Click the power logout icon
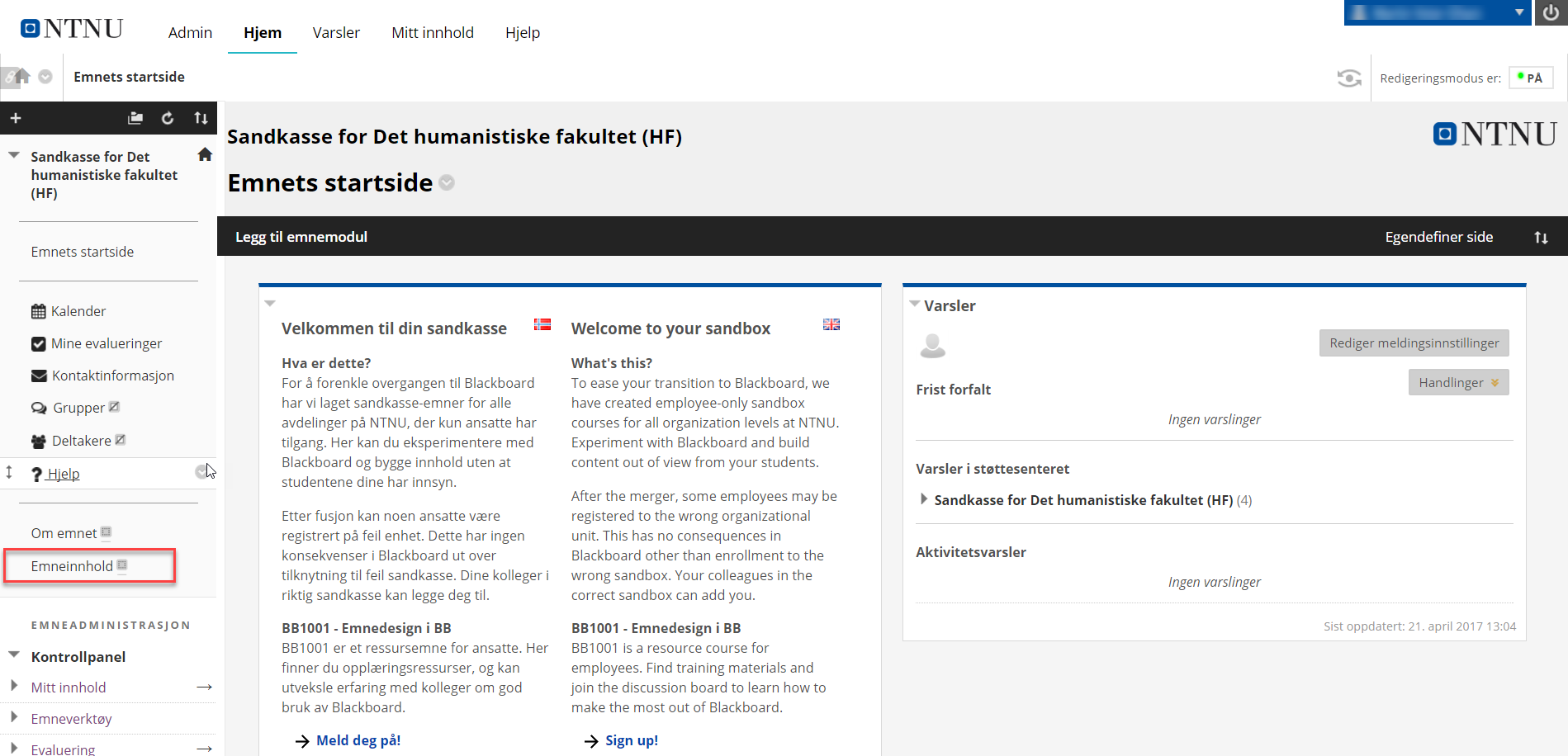 pyautogui.click(x=1551, y=12)
